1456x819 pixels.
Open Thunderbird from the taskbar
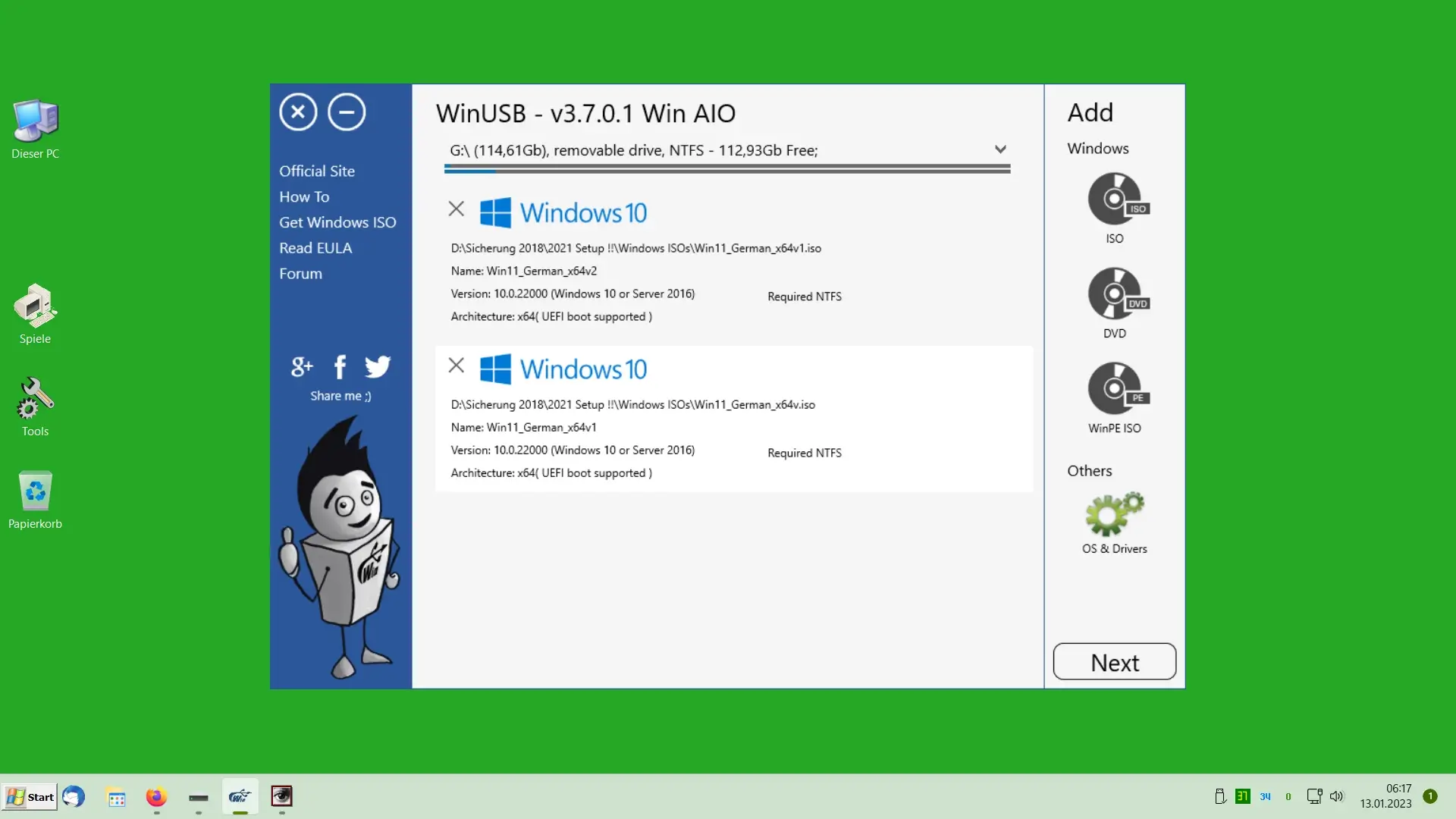point(74,796)
